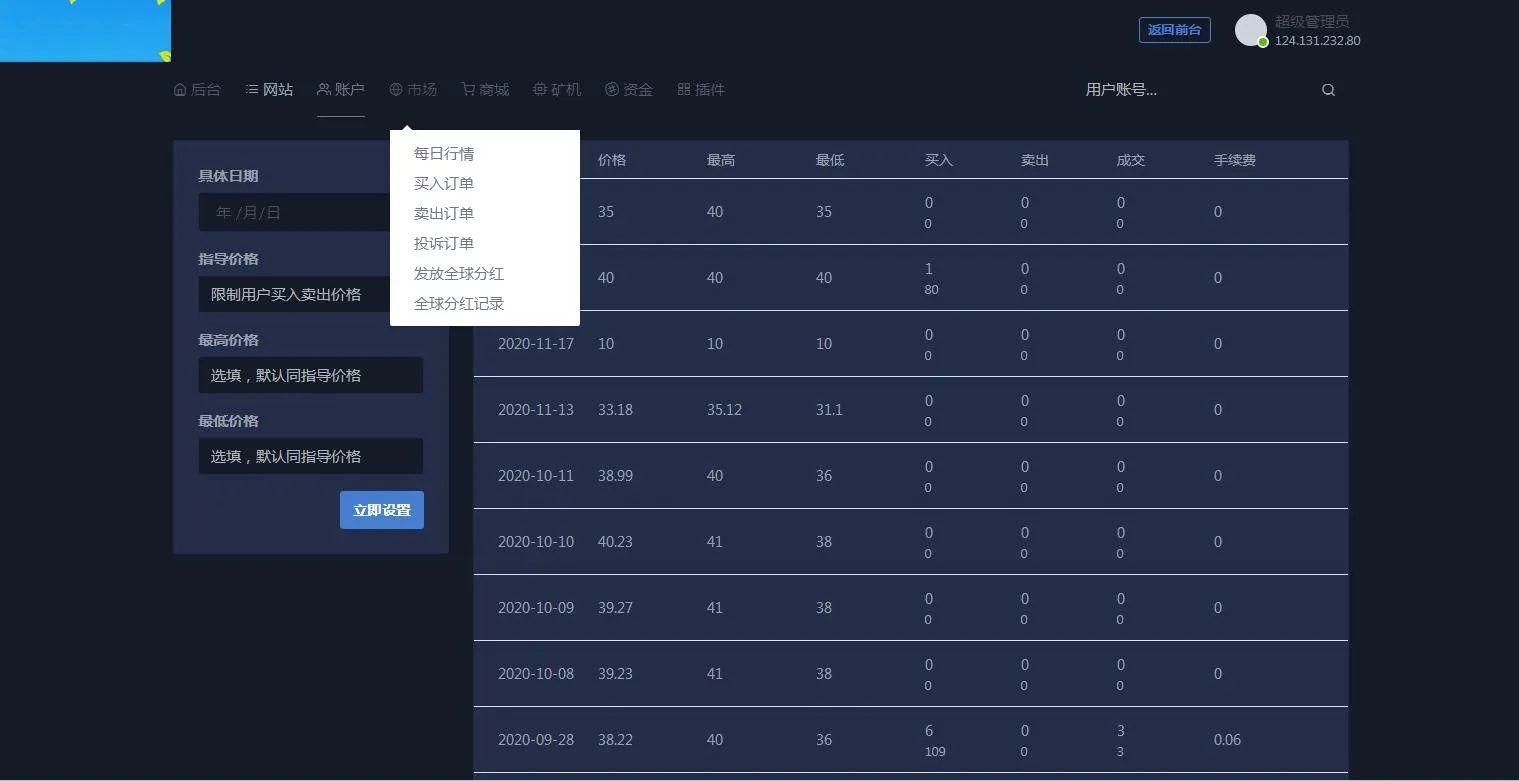
Task: Click the globe icon beside 市场
Action: [x=396, y=90]
